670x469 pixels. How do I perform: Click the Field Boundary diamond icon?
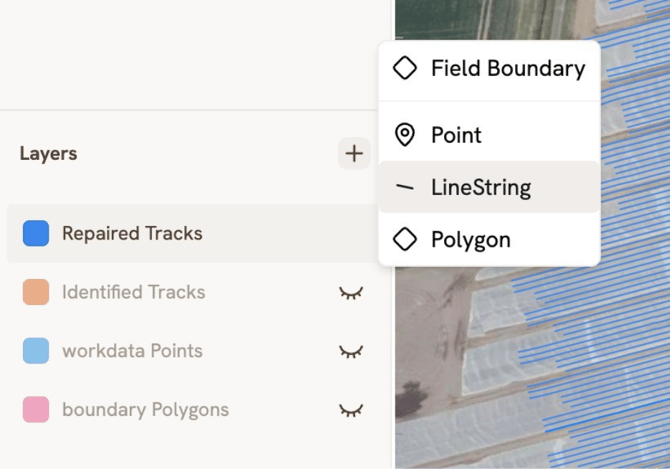click(x=405, y=68)
